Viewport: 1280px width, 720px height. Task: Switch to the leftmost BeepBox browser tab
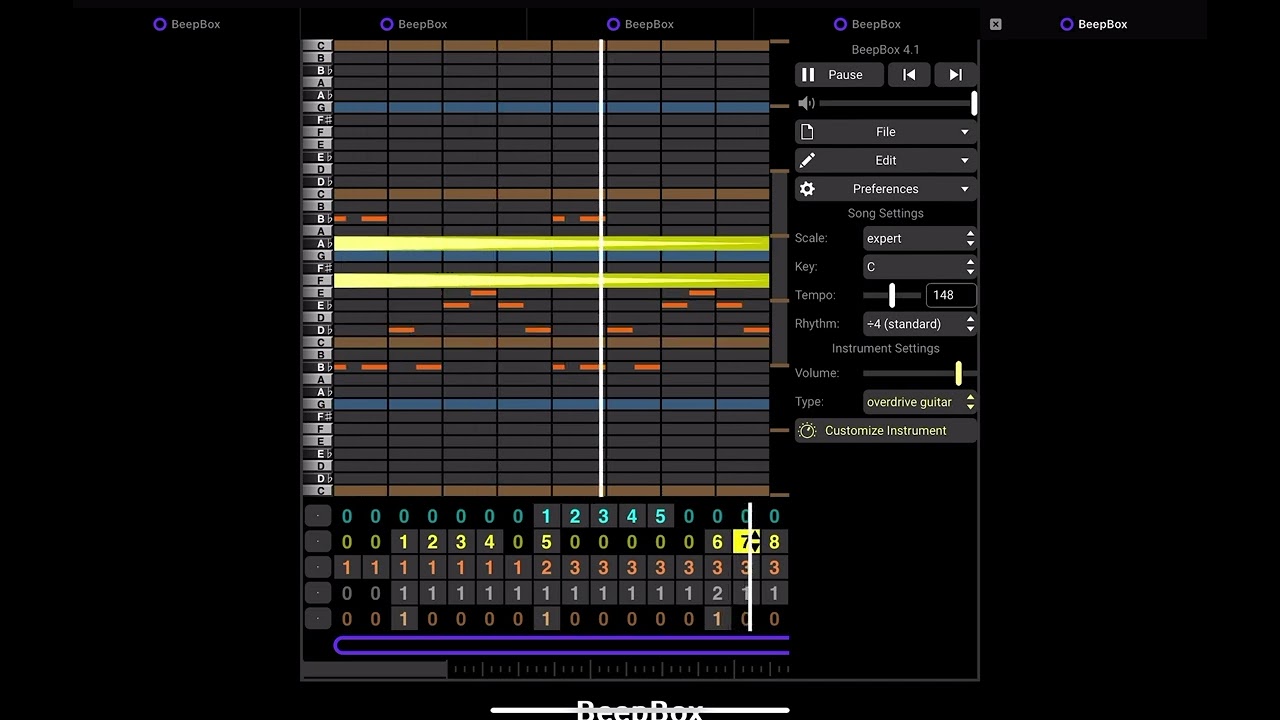(187, 24)
